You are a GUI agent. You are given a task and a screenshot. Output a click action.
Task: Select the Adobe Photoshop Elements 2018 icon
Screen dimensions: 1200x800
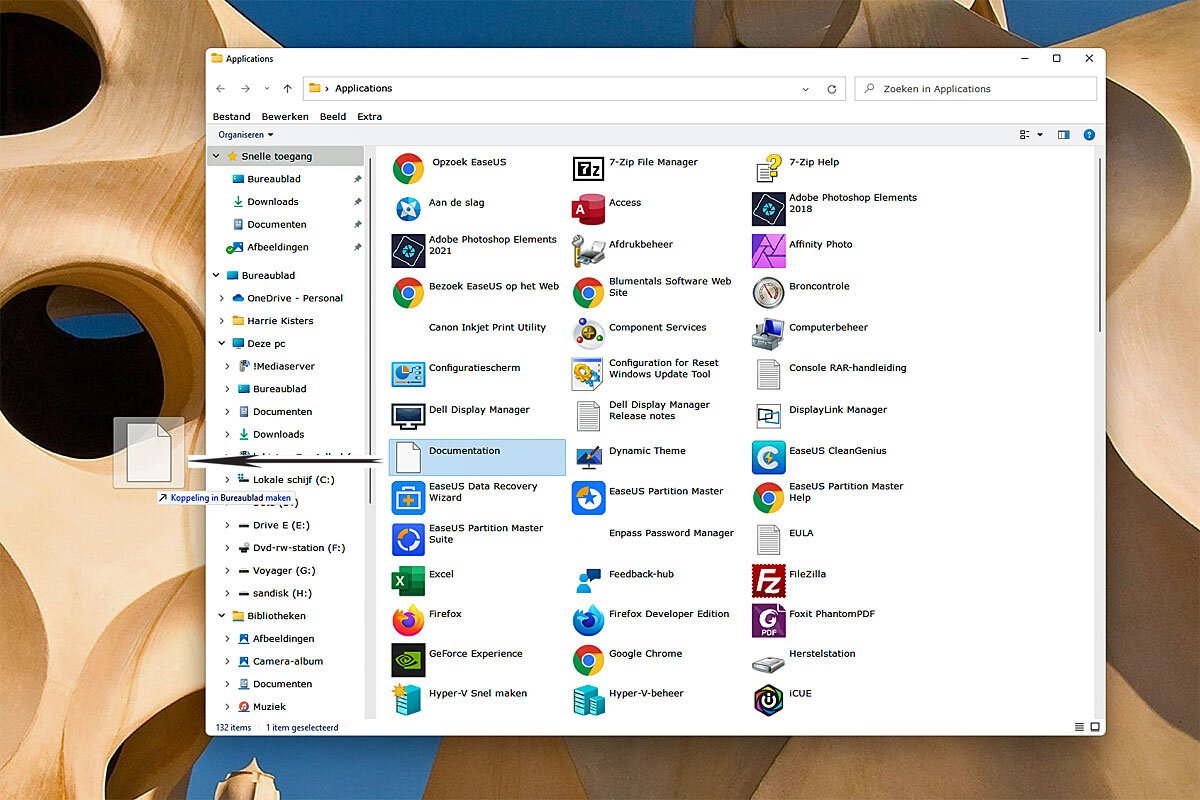(x=768, y=209)
